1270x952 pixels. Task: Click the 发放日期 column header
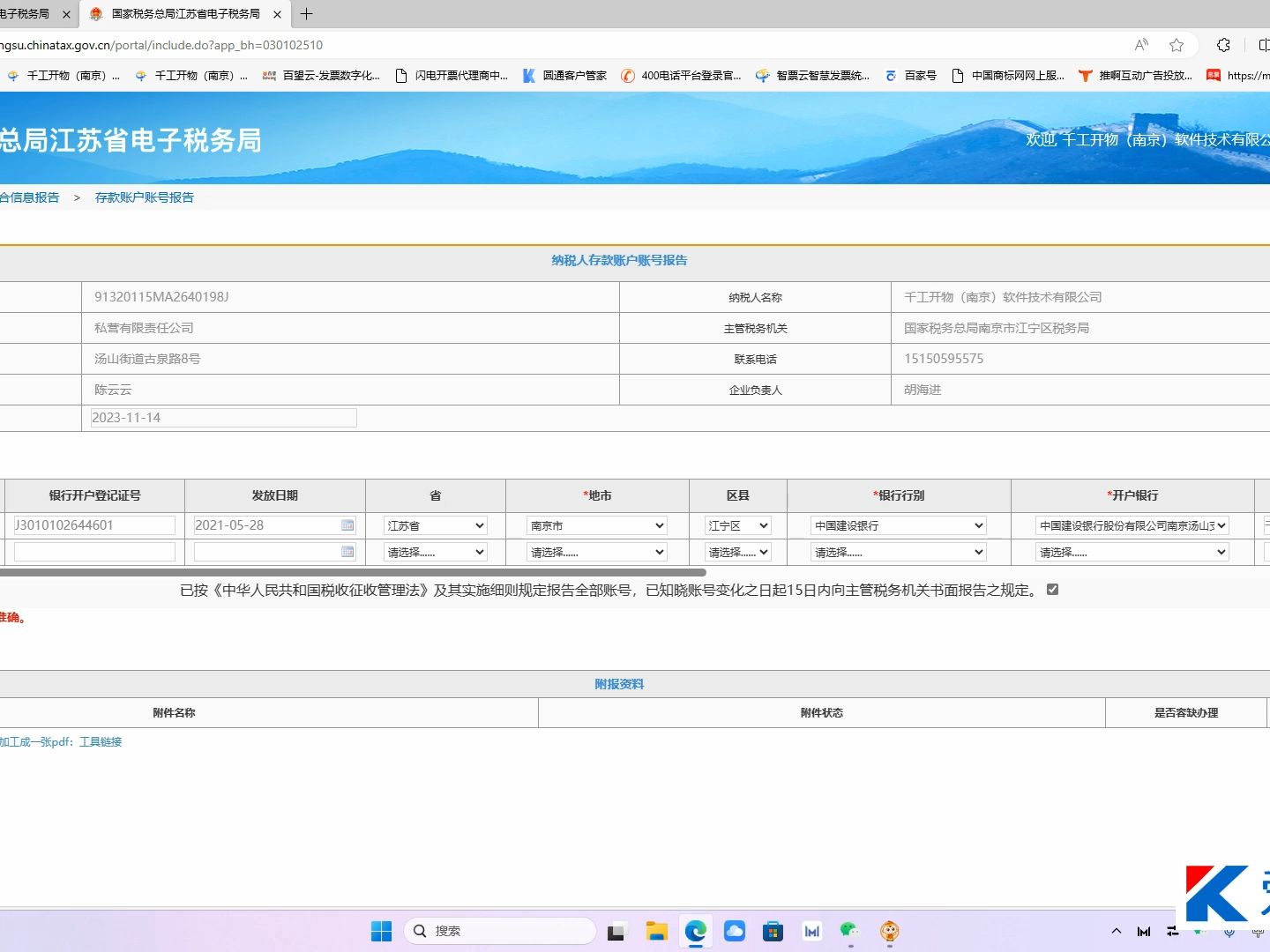(274, 495)
